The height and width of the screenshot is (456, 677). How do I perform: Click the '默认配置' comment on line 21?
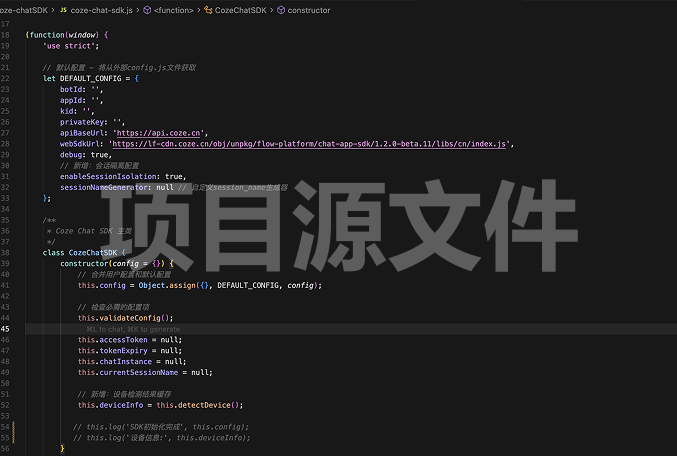119,67
